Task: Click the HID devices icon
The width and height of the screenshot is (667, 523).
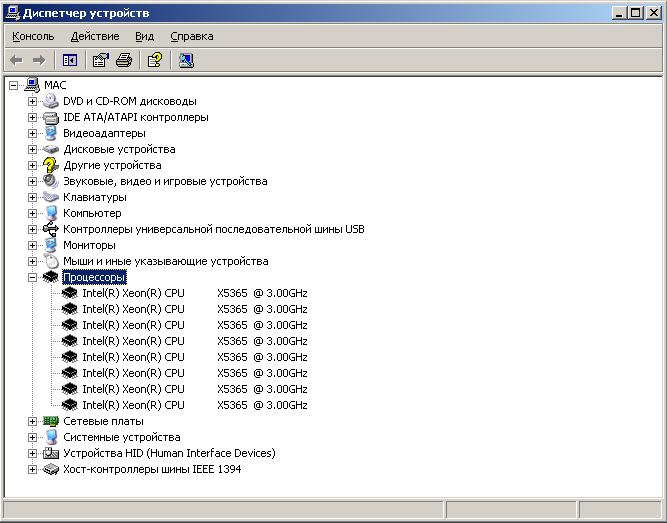Action: [51, 453]
